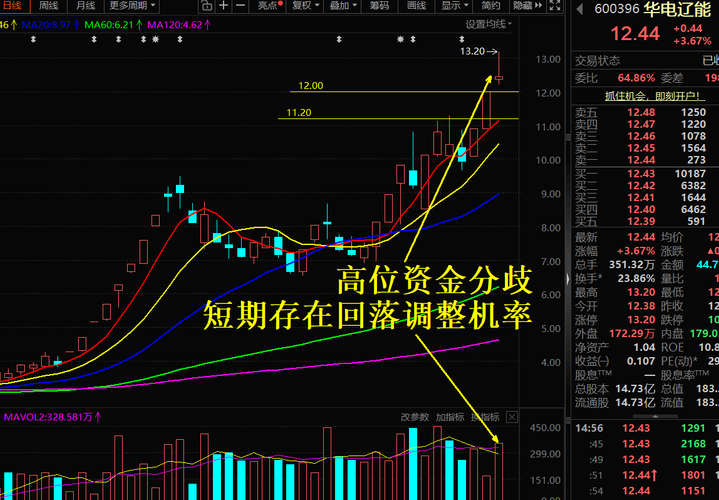Click the MA120:4.62 label
The height and width of the screenshot is (500, 719).
coord(178,25)
